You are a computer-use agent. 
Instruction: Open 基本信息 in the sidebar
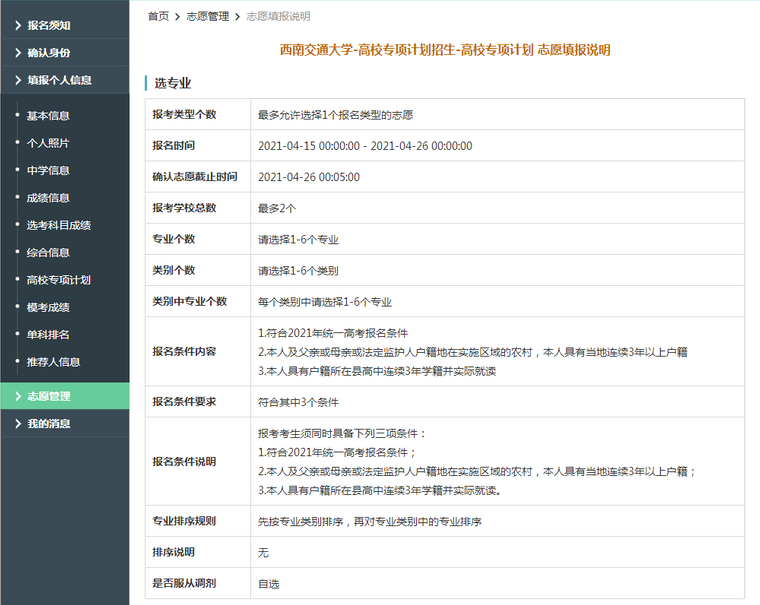coord(48,116)
